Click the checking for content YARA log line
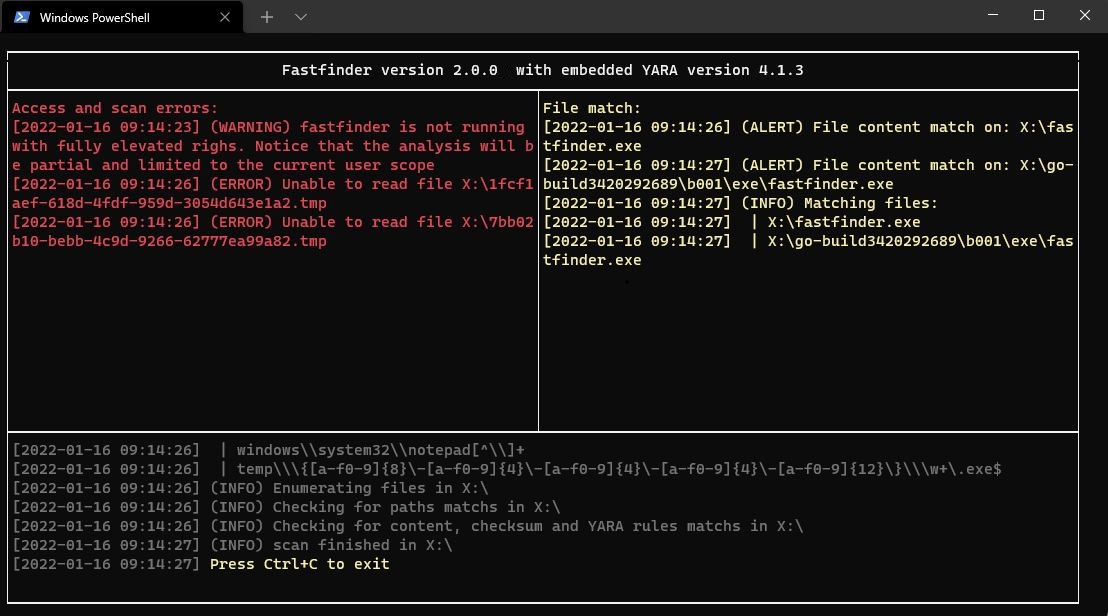Image resolution: width=1108 pixels, height=616 pixels. (x=400, y=526)
